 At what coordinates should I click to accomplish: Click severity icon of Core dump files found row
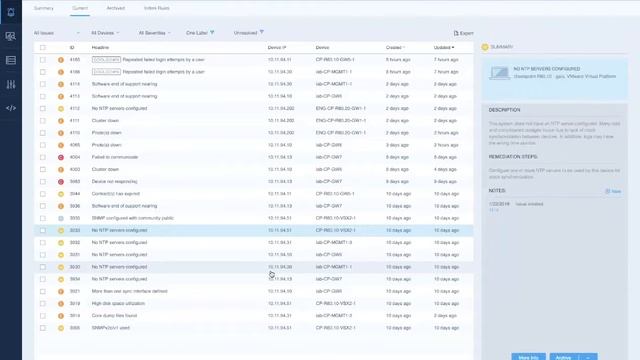click(61, 316)
